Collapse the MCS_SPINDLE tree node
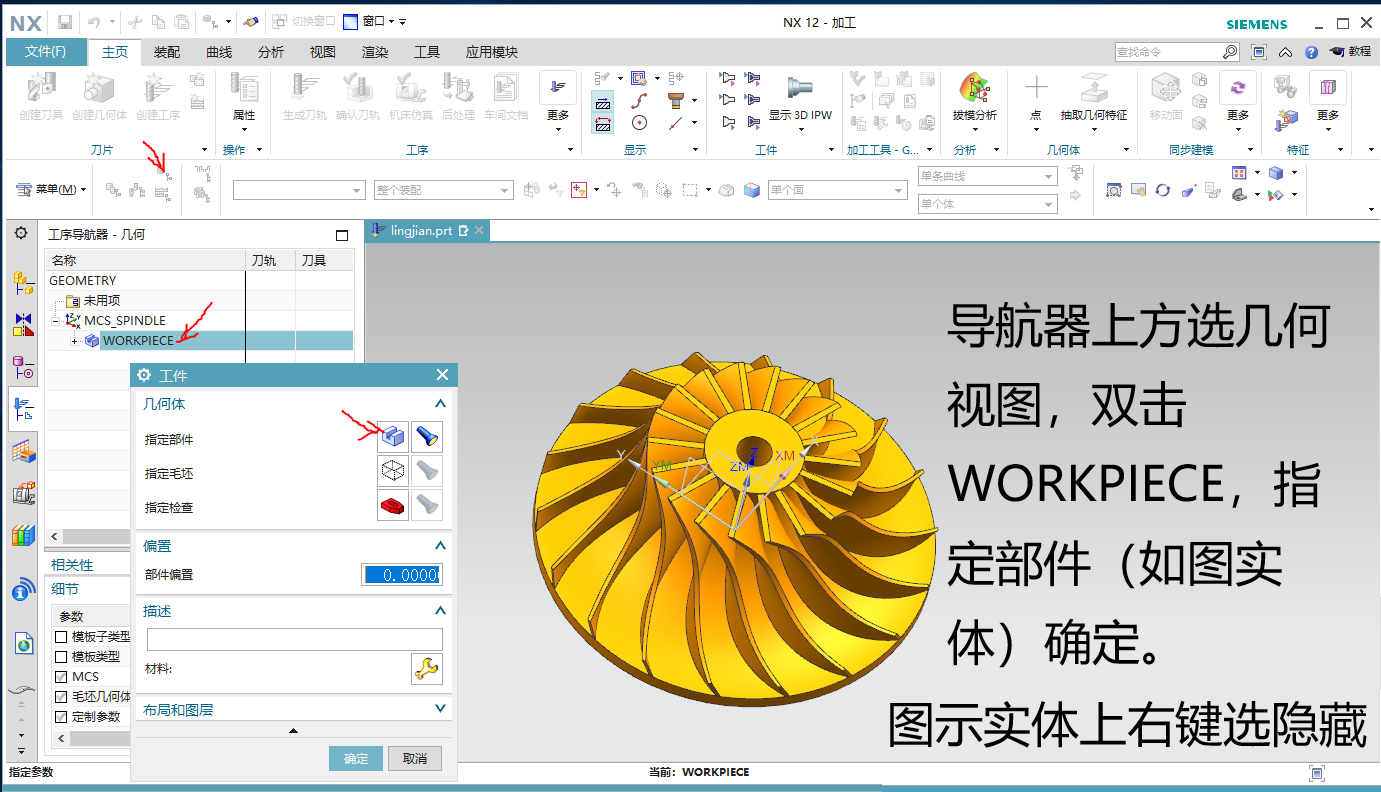The width and height of the screenshot is (1381, 792). tap(55, 321)
